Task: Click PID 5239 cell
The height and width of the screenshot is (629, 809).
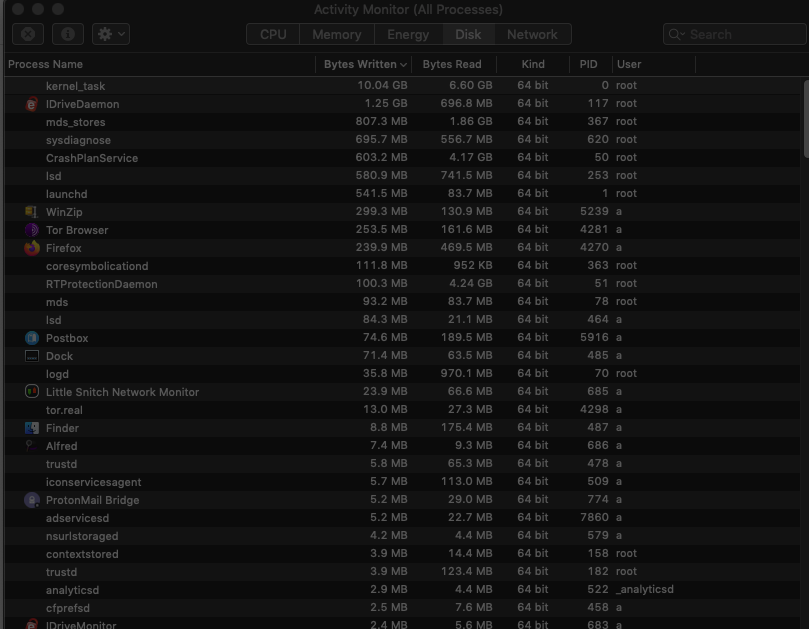Action: click(x=594, y=212)
